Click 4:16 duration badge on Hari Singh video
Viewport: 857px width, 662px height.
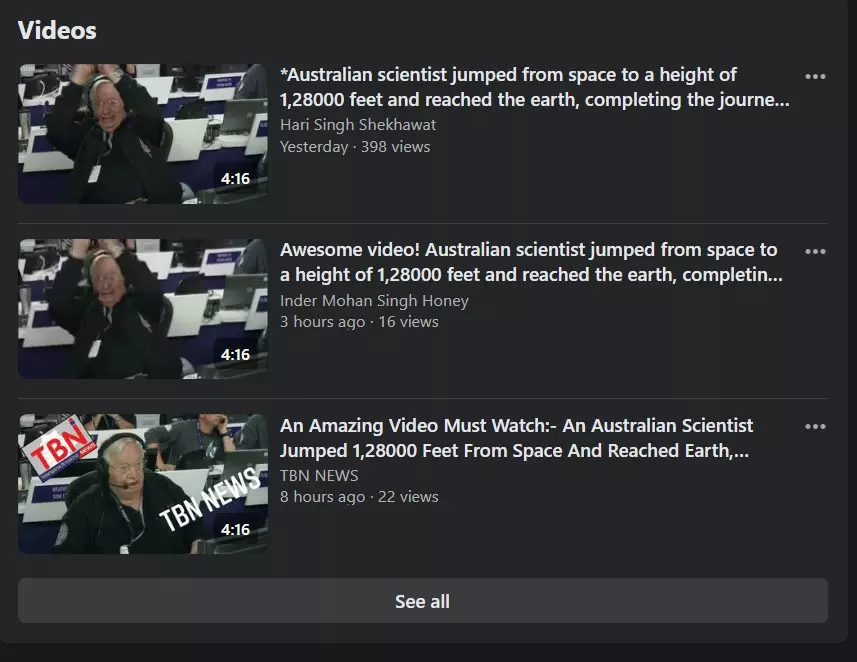[x=235, y=179]
